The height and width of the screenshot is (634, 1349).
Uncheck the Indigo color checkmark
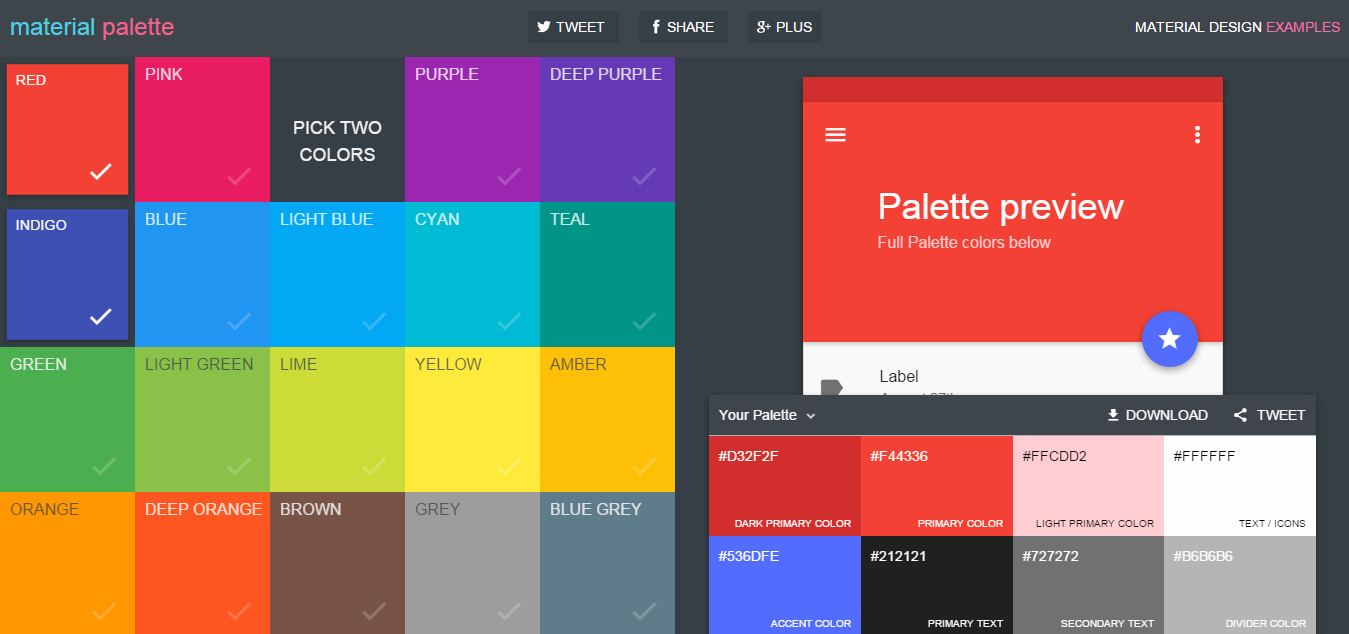click(x=101, y=317)
